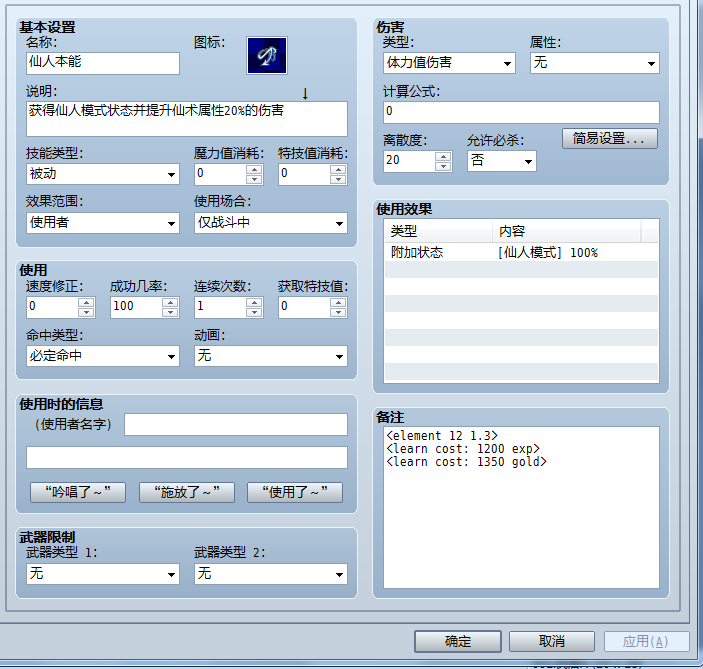
Task: Decrease the 速度修正 value with down arrow
Action: 86,312
